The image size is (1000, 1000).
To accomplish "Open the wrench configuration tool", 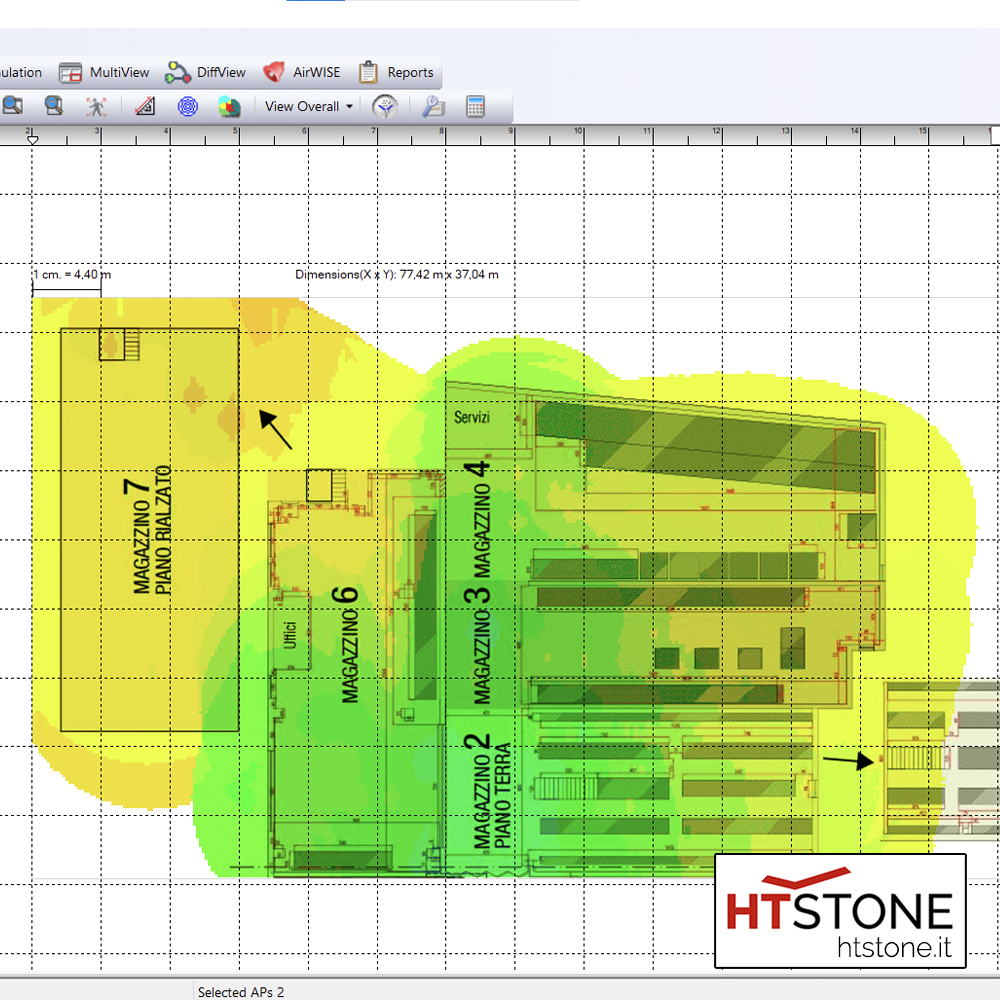I will tap(434, 106).
